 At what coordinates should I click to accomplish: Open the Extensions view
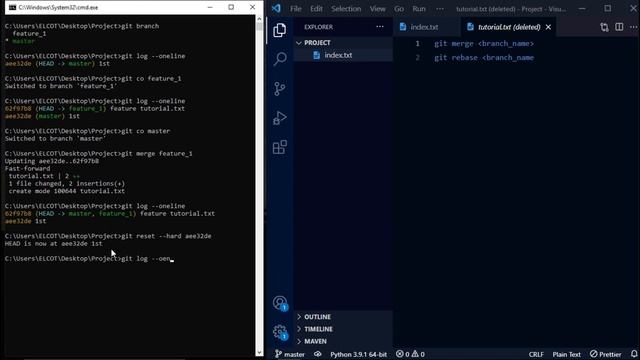(x=280, y=147)
